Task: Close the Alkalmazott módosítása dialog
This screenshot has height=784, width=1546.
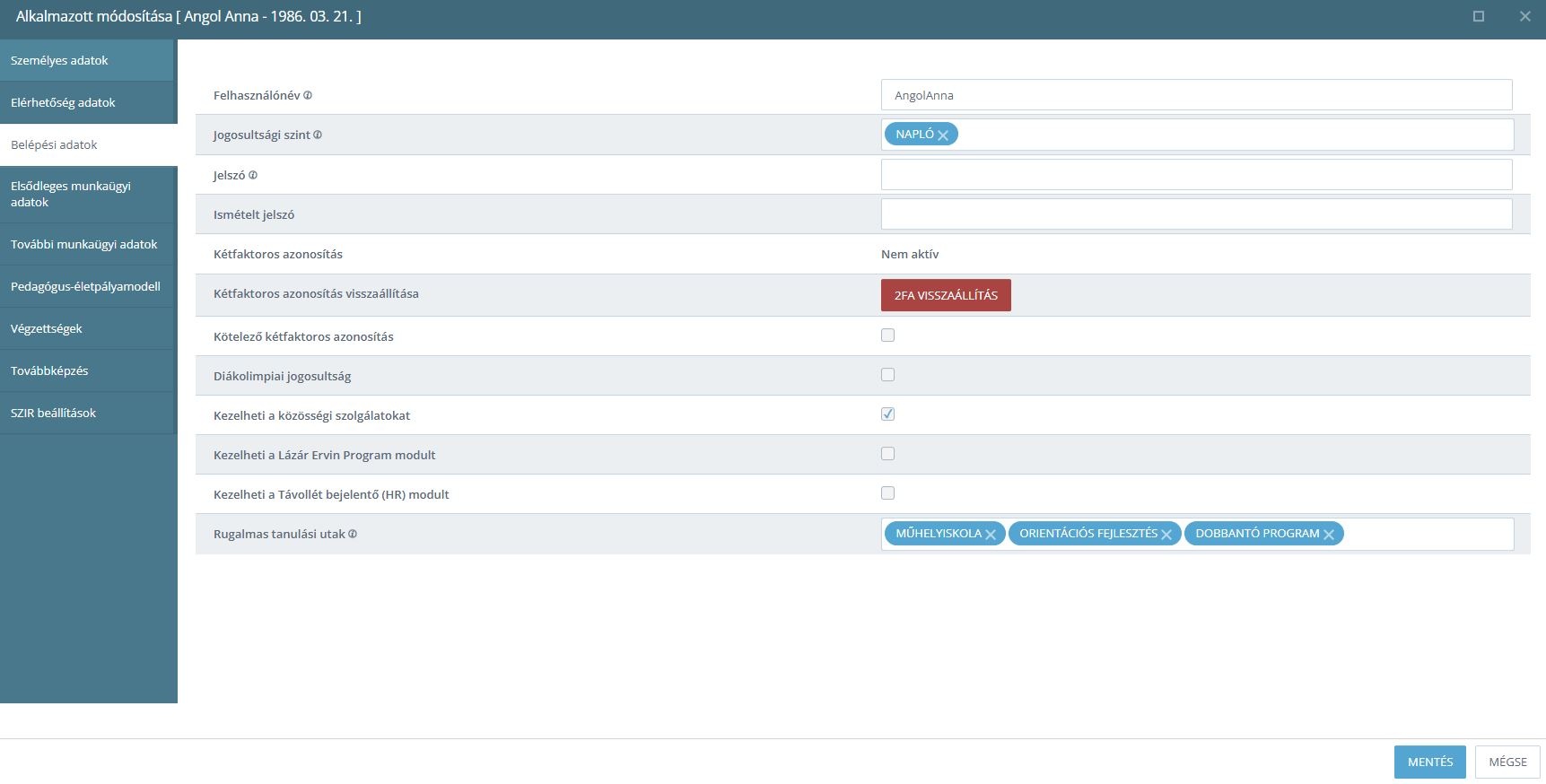Action: tap(1525, 16)
